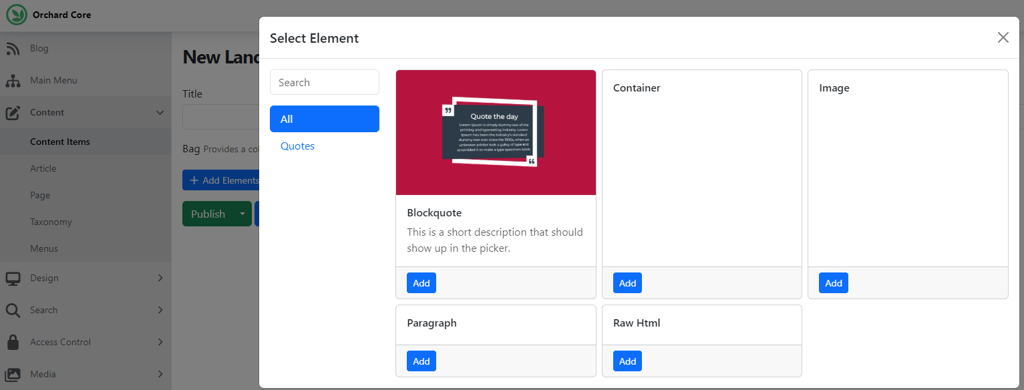Open the Publish dropdown arrow
Image resolution: width=1024 pixels, height=390 pixels.
coord(242,214)
